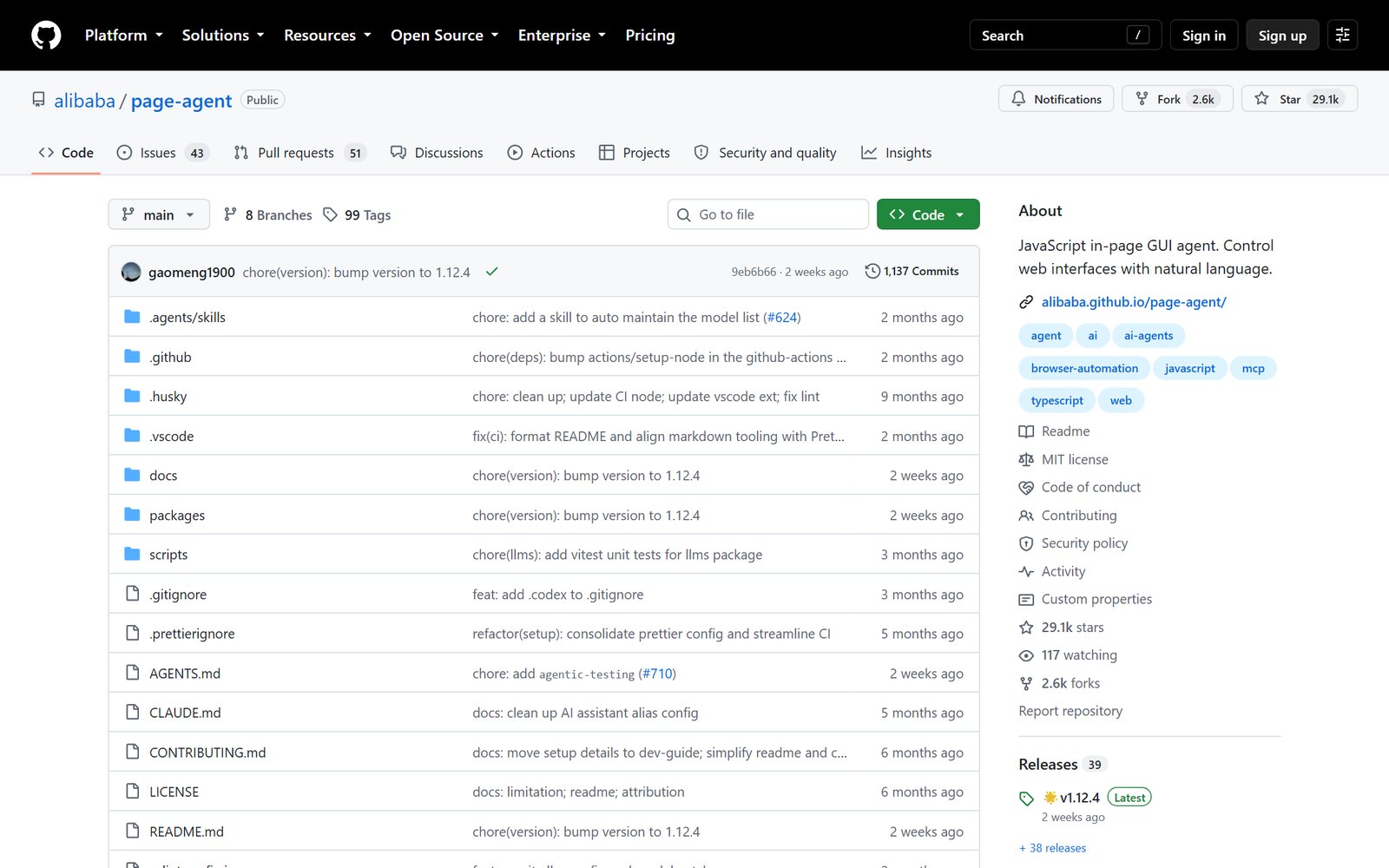Click the pulse icon next to Activity
1389x868 pixels.
click(1026, 572)
